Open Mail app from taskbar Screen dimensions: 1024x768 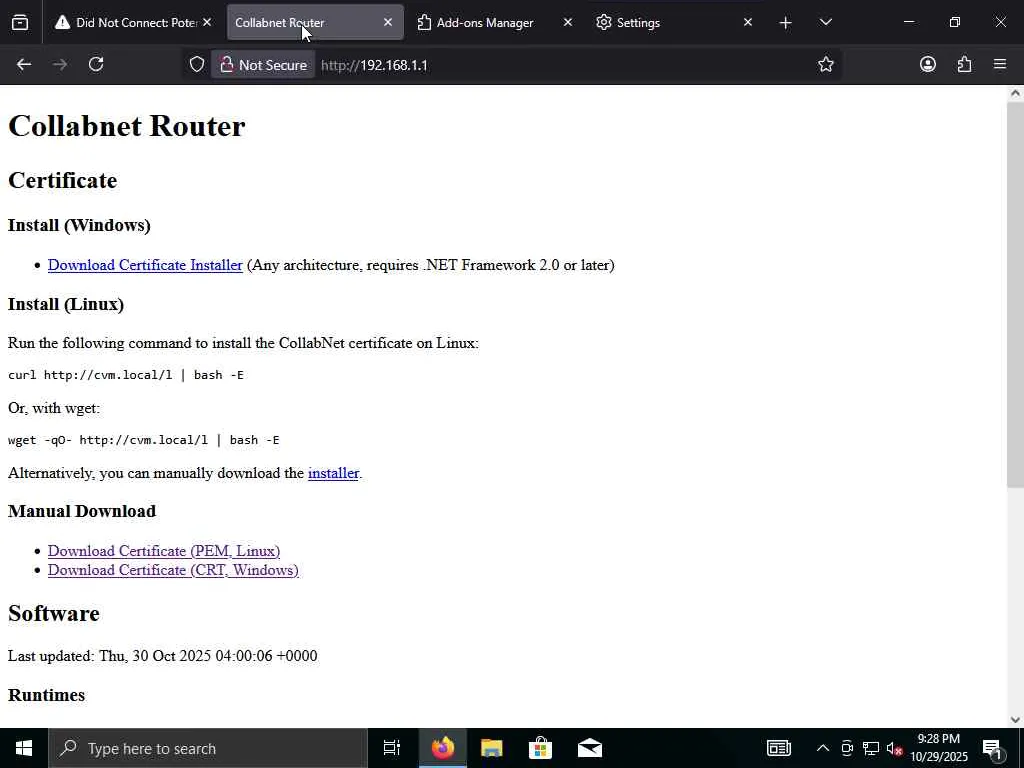590,748
